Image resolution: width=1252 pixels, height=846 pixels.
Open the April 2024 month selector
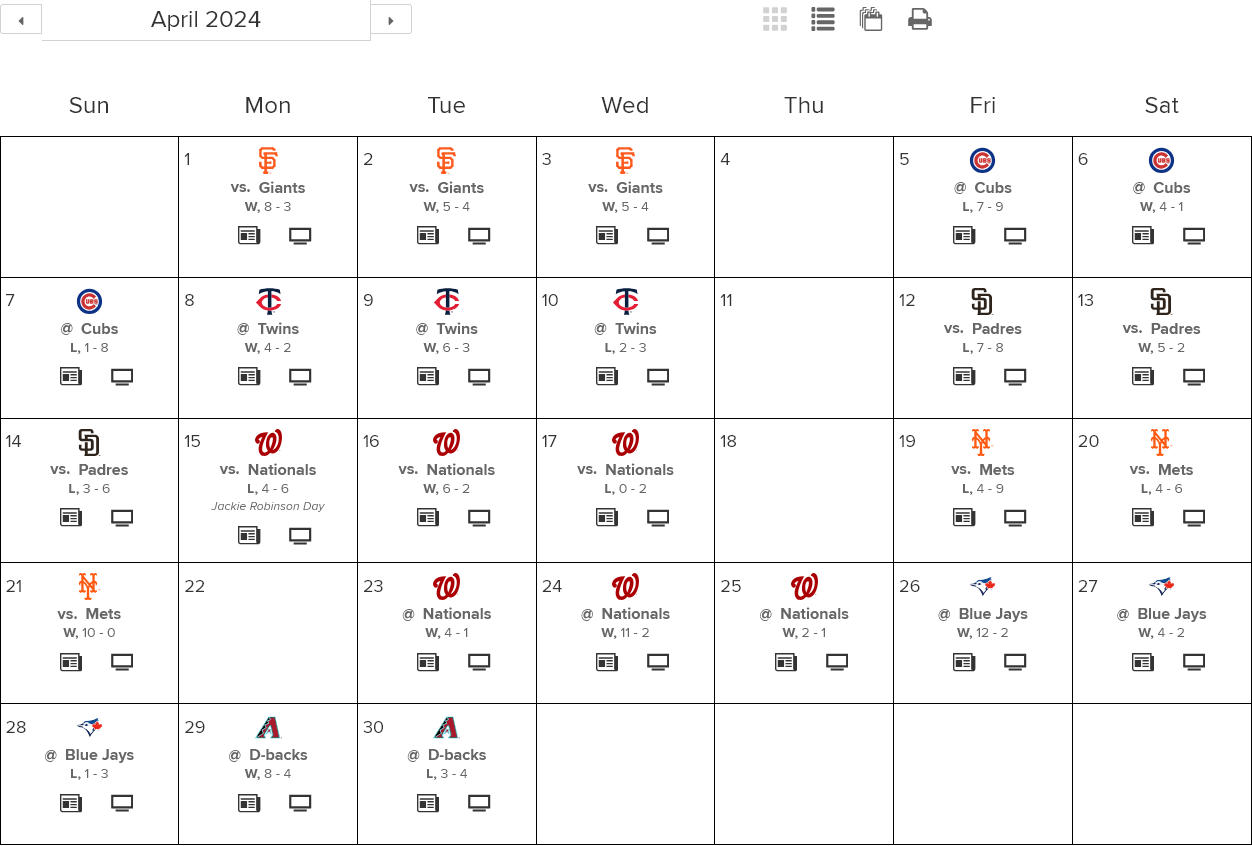[206, 20]
